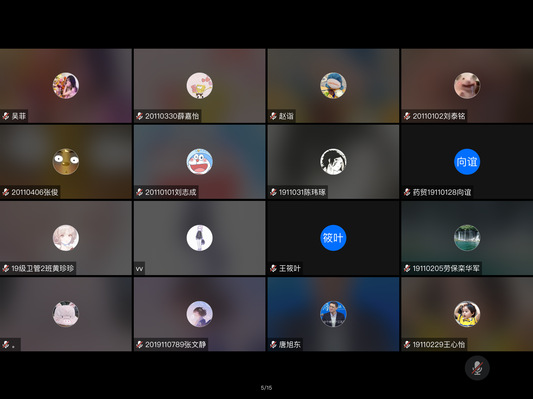Click muted mic icon beside 赵谊

[273, 116]
